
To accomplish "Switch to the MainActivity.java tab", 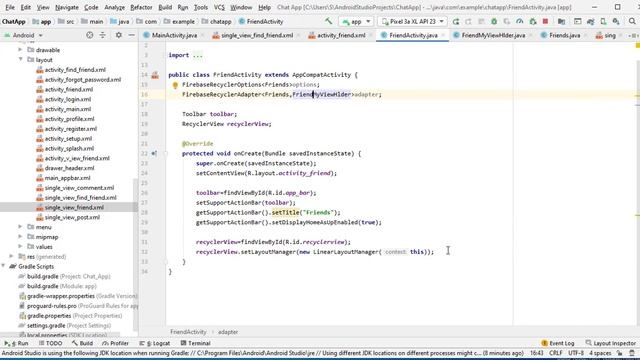I will [x=174, y=36].
